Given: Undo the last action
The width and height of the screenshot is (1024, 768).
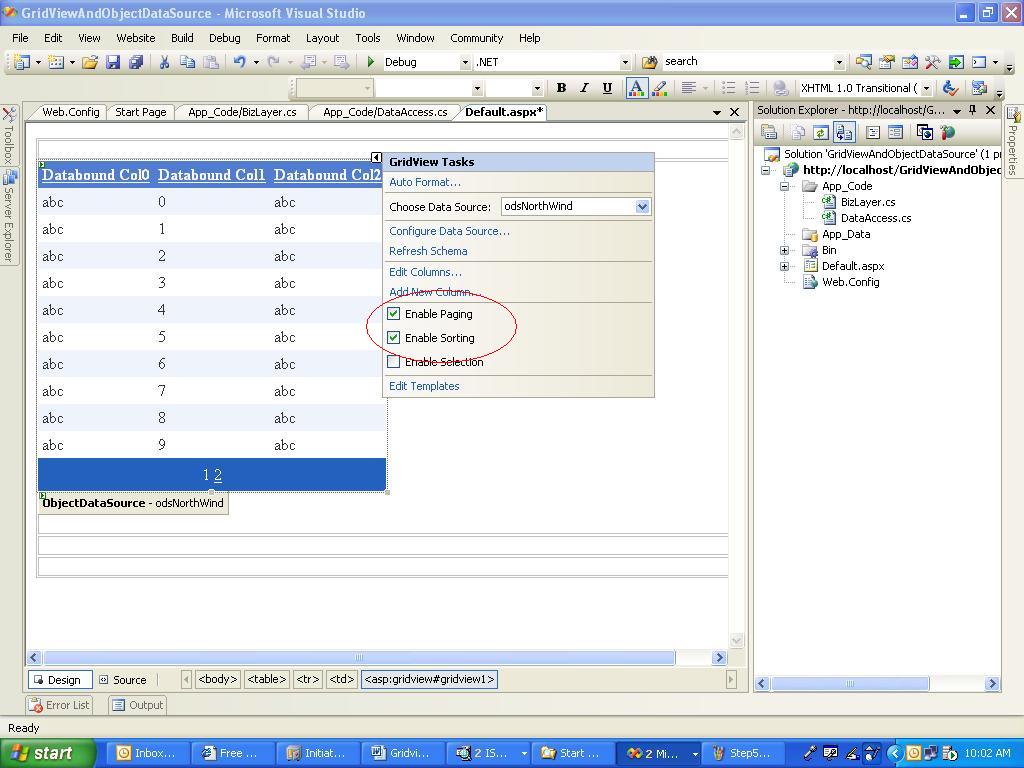Looking at the screenshot, I should [240, 62].
